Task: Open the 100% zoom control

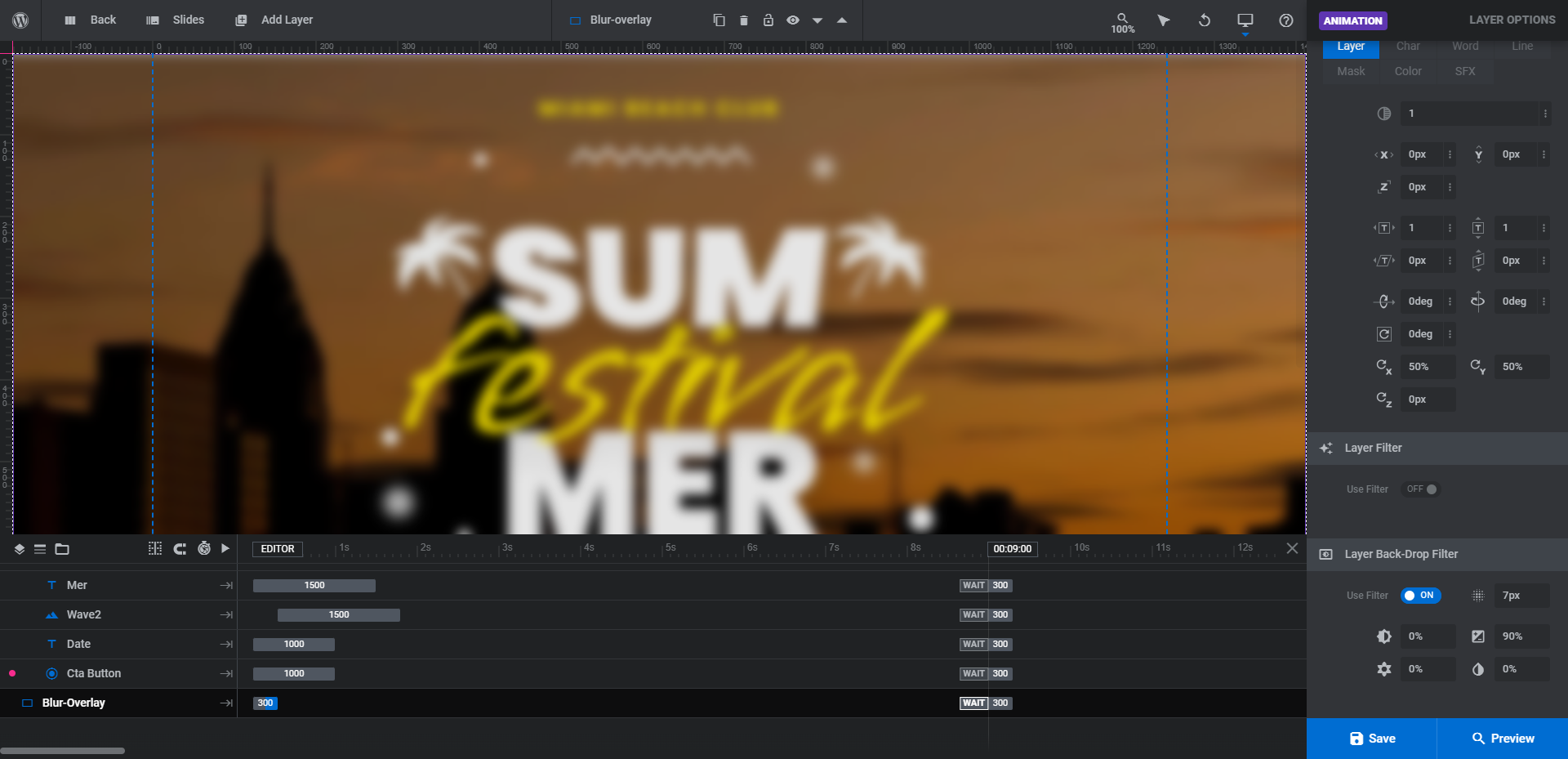Action: pyautogui.click(x=1123, y=23)
